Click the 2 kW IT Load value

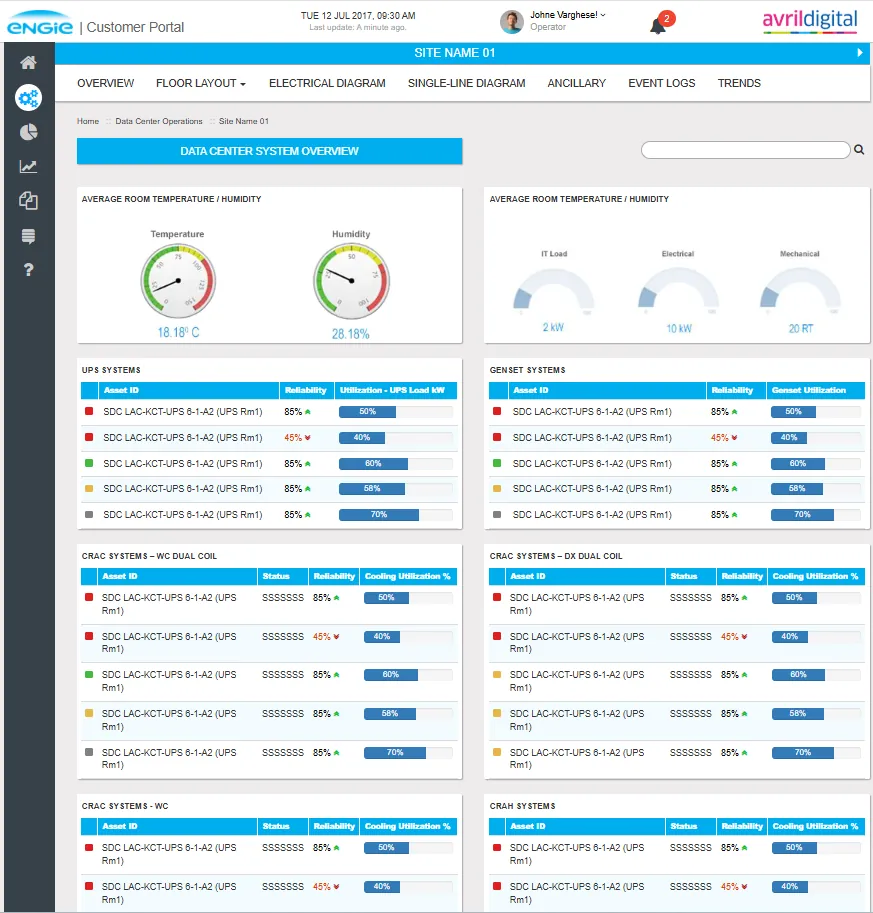click(553, 327)
